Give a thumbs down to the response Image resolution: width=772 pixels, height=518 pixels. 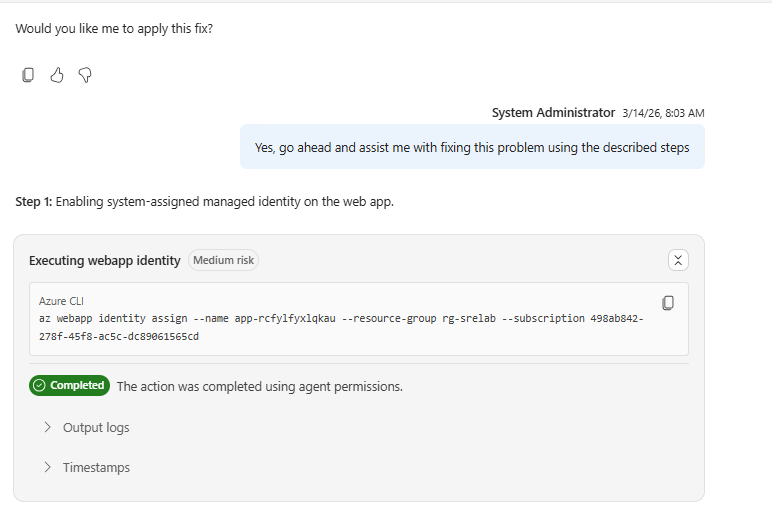tap(85, 75)
